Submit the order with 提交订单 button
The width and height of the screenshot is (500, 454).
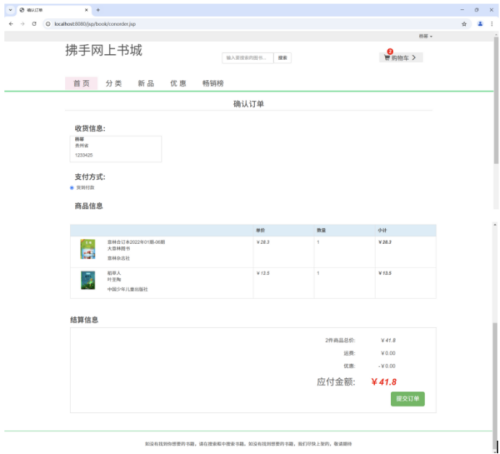pos(408,399)
